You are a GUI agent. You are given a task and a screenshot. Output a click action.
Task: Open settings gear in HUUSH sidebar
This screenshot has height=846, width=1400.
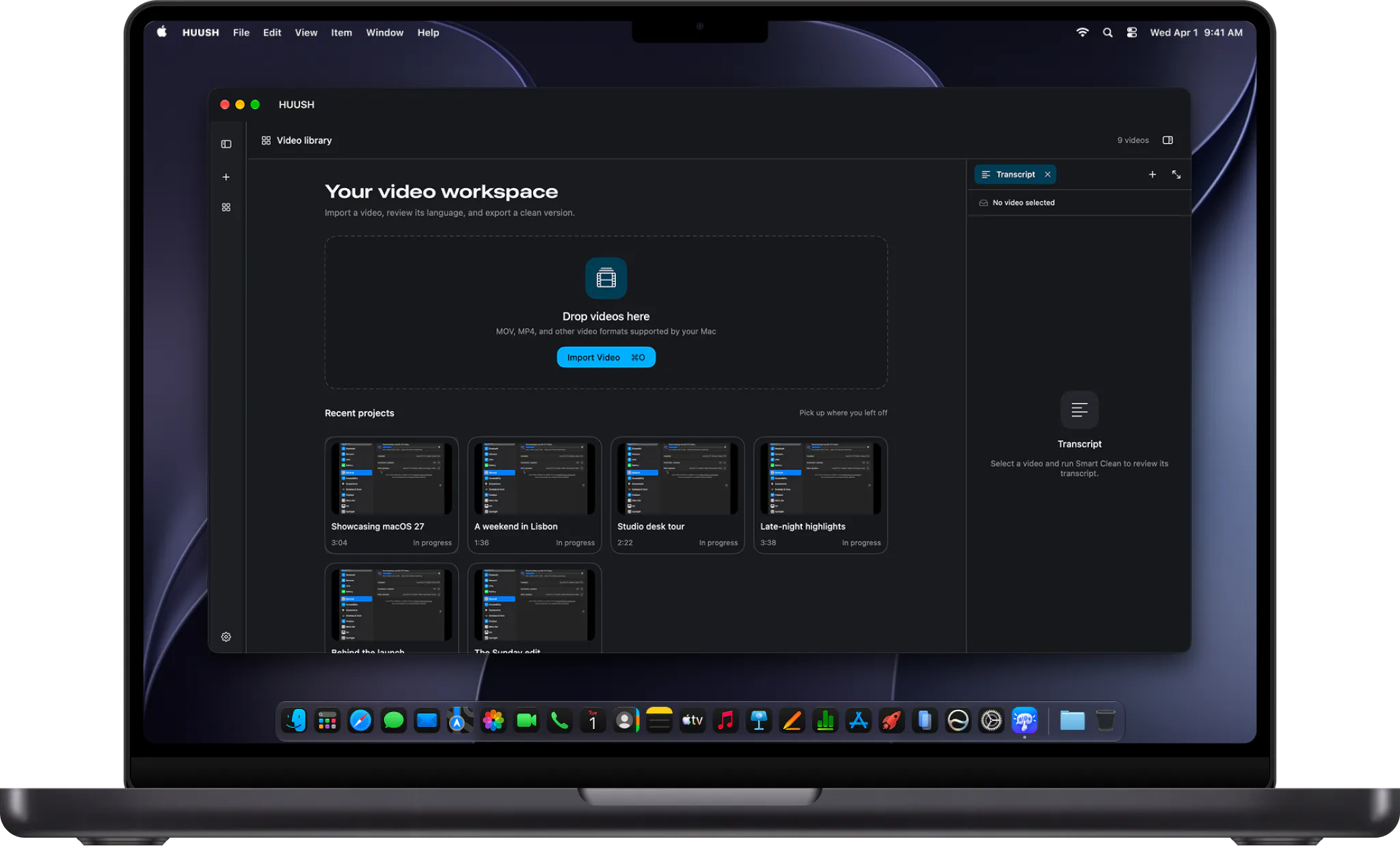(x=226, y=637)
